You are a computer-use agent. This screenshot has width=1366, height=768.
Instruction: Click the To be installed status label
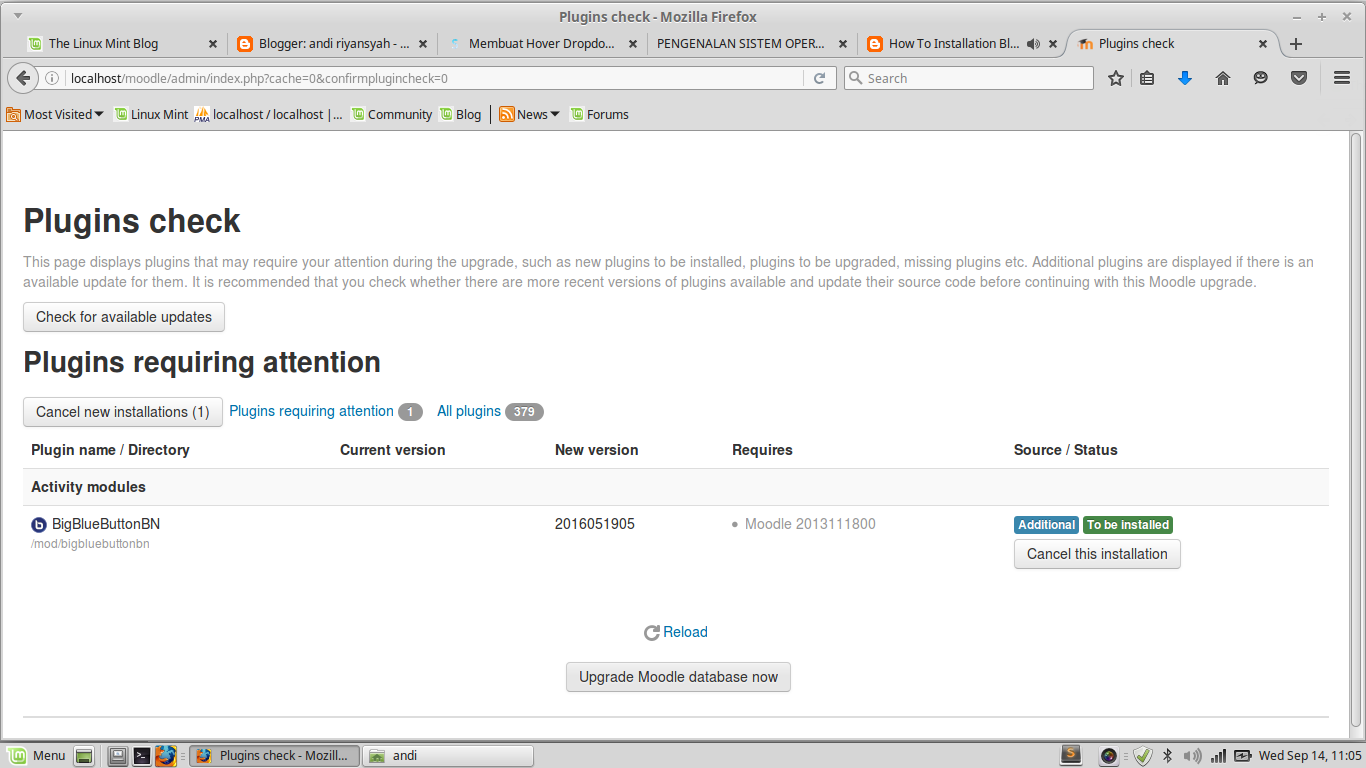click(1128, 525)
